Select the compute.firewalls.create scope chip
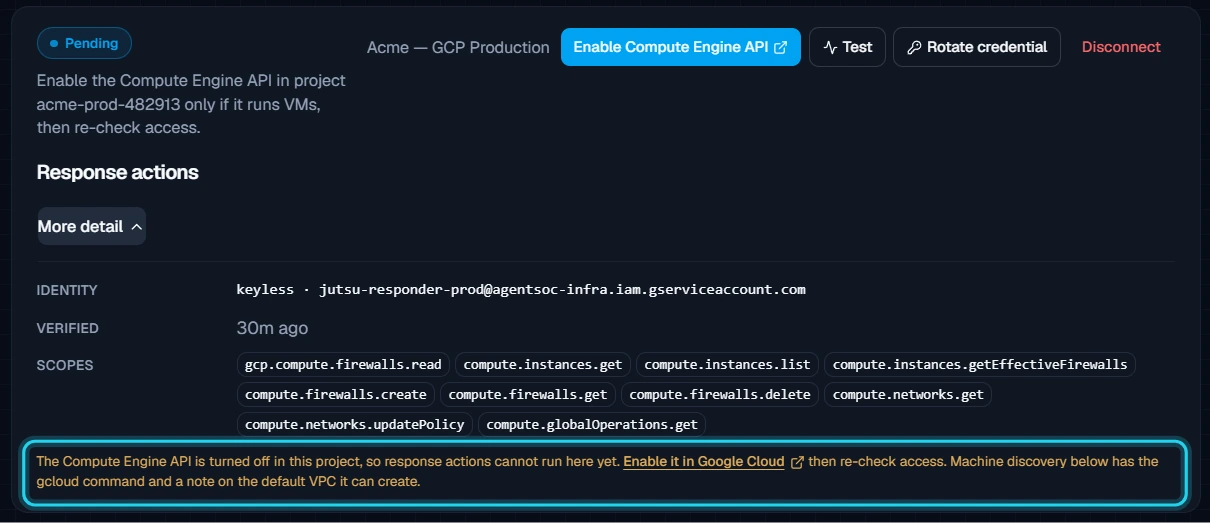This screenshot has width=1210, height=523. pyautogui.click(x=336, y=394)
